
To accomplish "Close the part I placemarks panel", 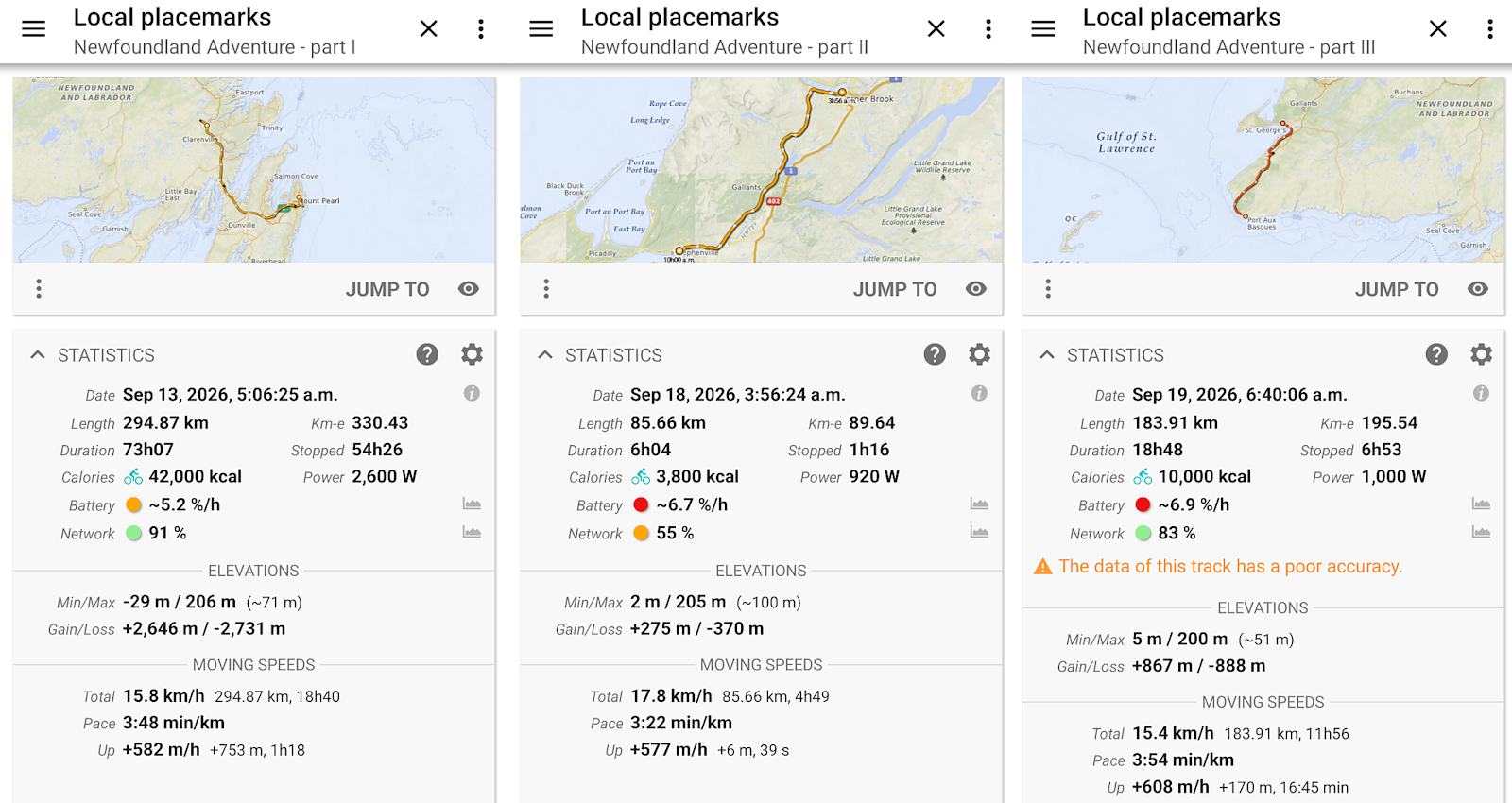I will coord(429,29).
